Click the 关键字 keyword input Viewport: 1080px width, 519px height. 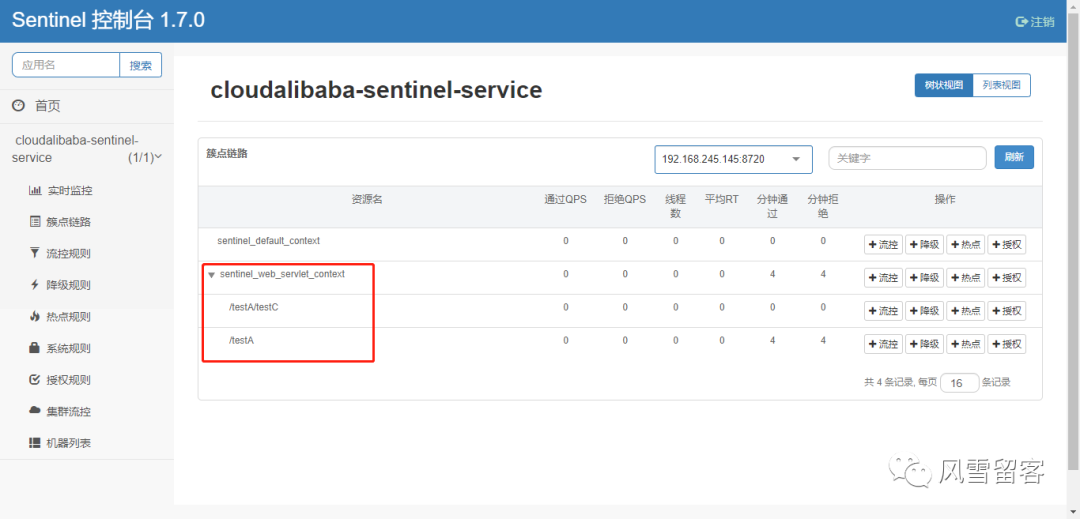point(907,158)
